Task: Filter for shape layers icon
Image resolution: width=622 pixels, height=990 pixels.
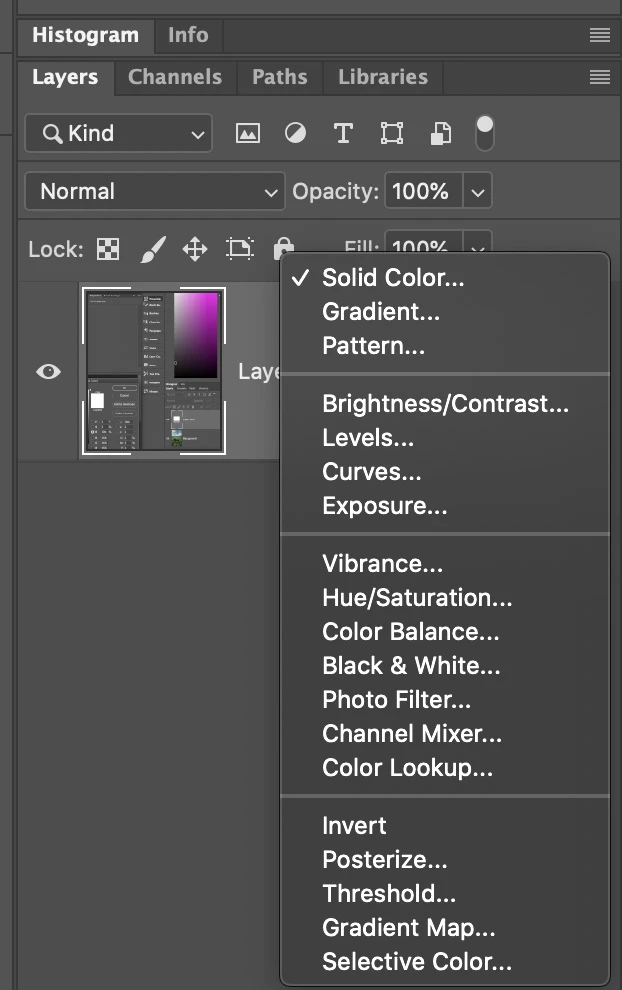Action: [x=392, y=133]
